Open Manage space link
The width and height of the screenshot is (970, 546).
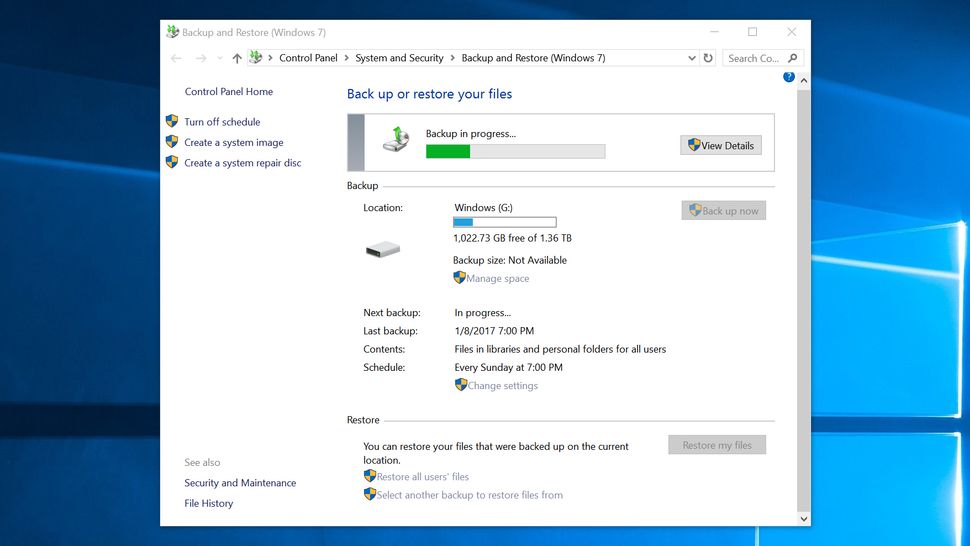pyautogui.click(x=497, y=279)
